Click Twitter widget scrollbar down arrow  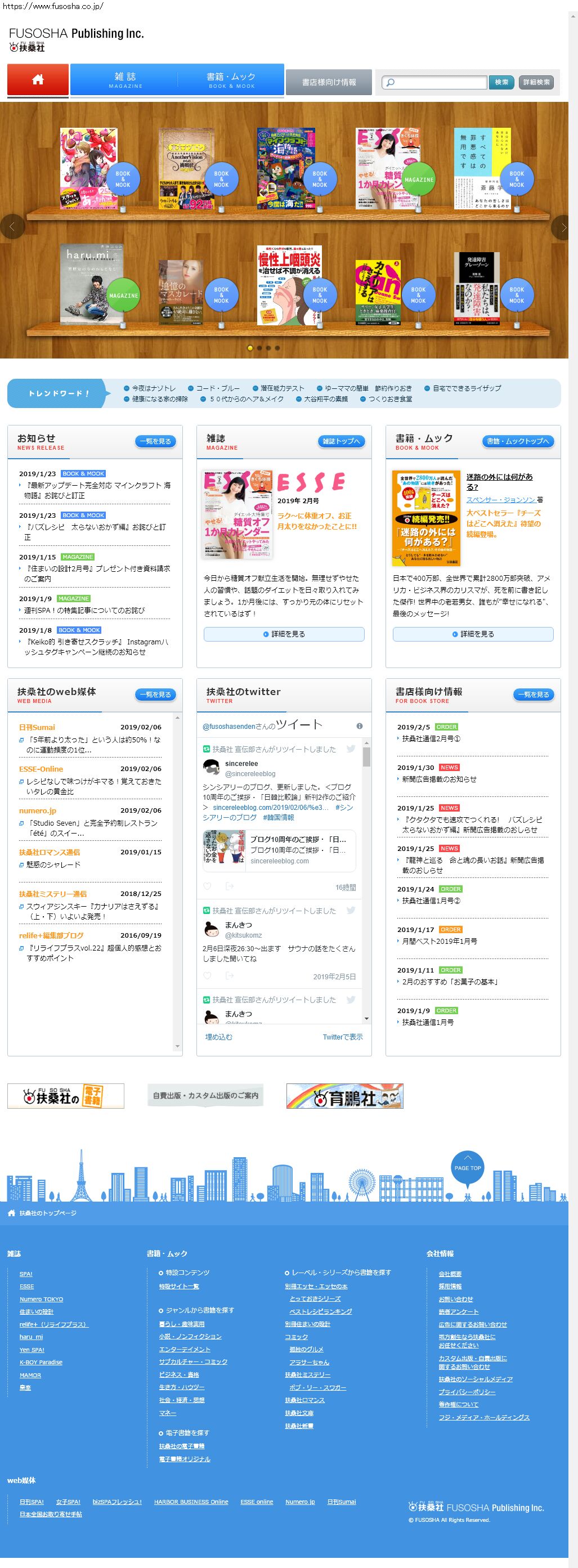pos(366,1018)
